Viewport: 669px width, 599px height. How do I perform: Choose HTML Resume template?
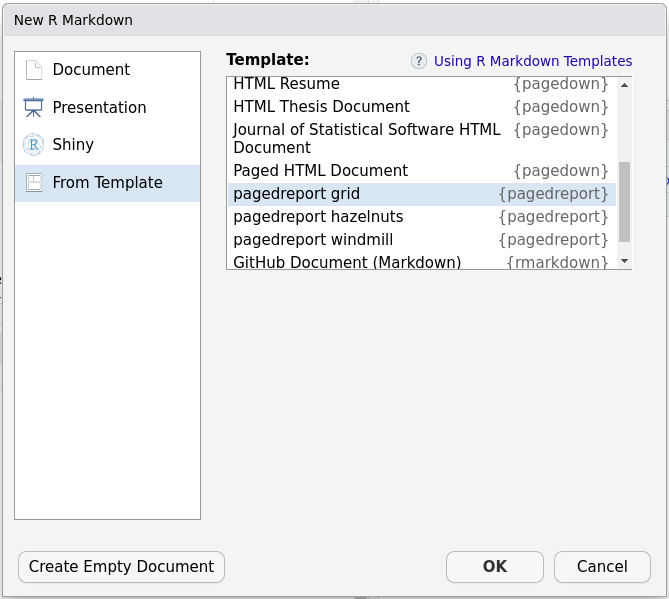click(286, 85)
